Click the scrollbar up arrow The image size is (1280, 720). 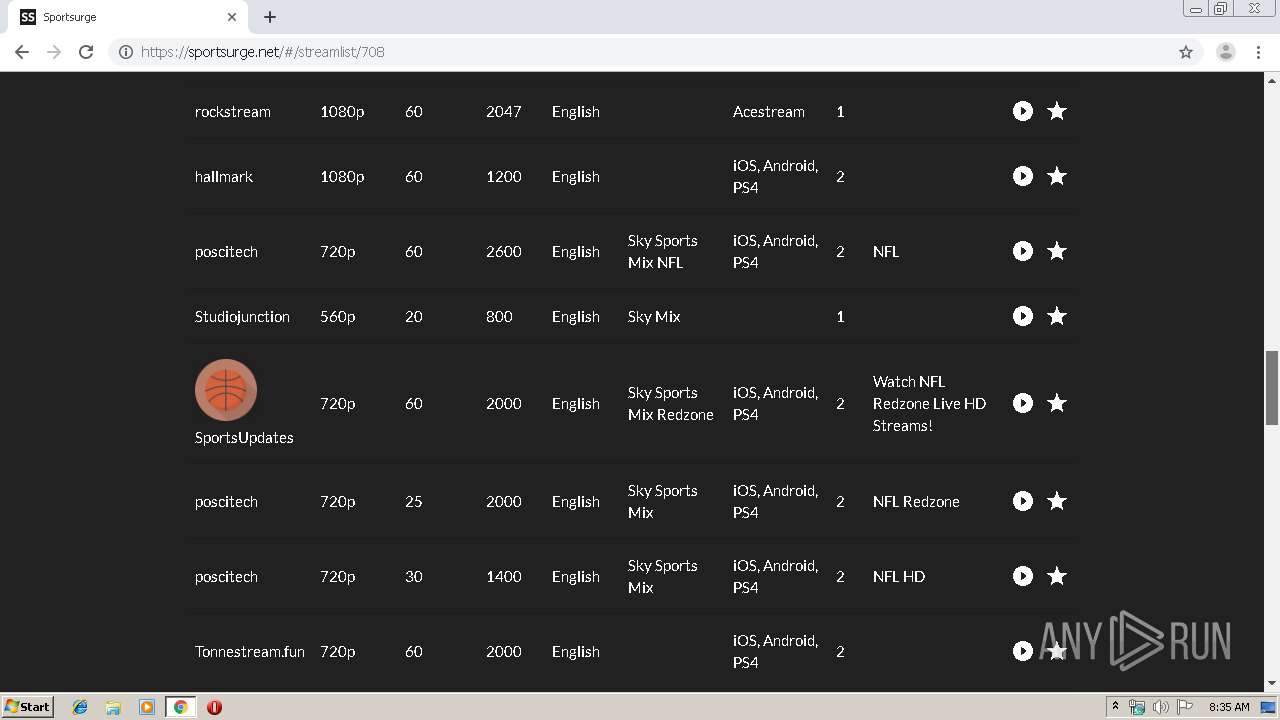pos(1272,79)
